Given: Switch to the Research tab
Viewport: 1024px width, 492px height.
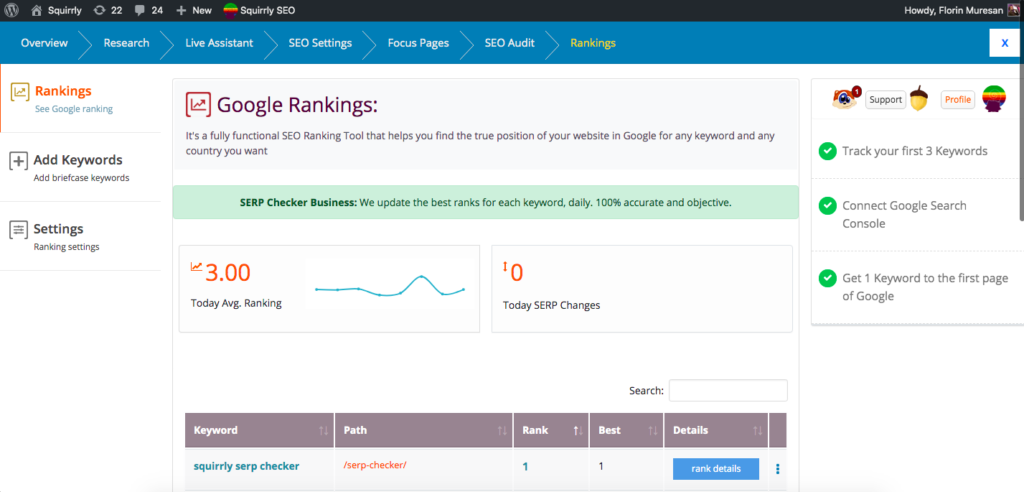Looking at the screenshot, I should tap(126, 43).
